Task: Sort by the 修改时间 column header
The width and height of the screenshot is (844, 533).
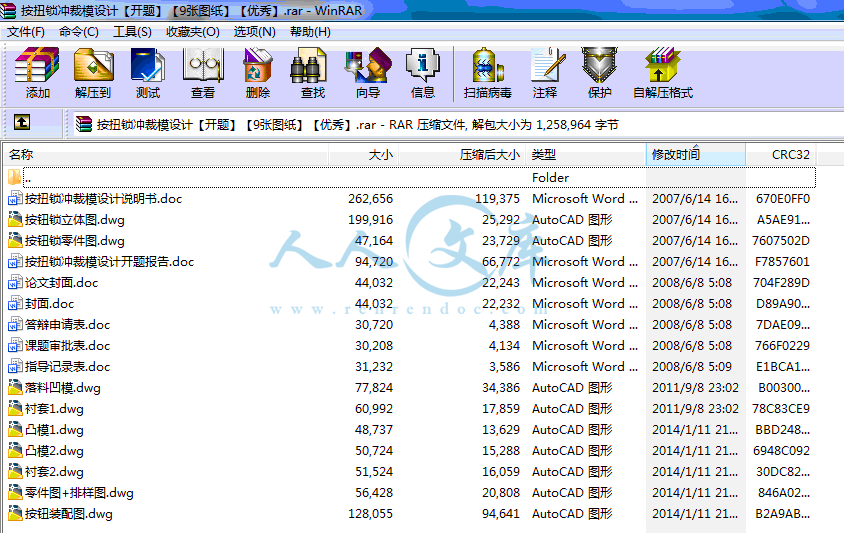Action: pyautogui.click(x=695, y=155)
